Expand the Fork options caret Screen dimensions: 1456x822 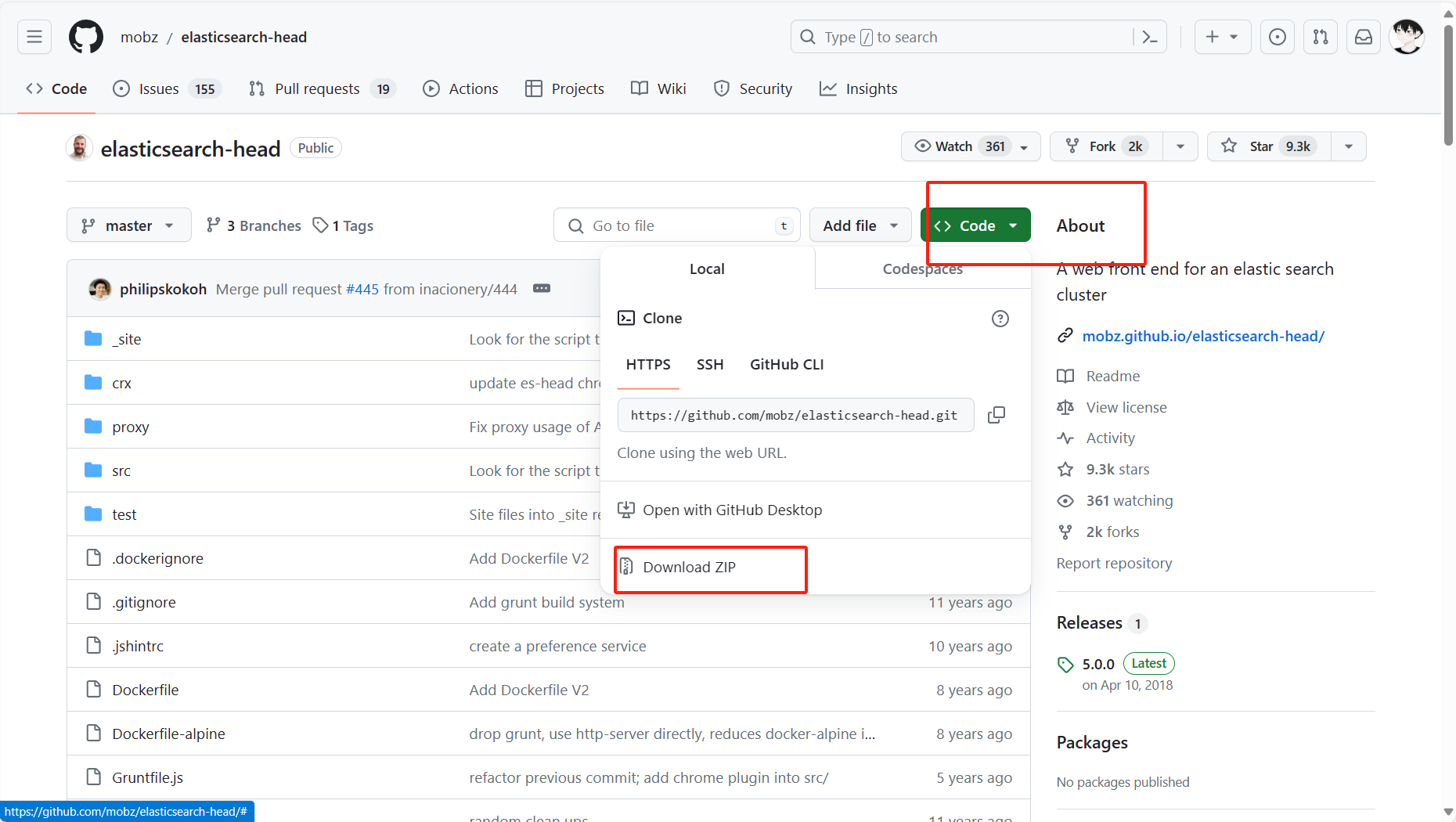point(1180,146)
